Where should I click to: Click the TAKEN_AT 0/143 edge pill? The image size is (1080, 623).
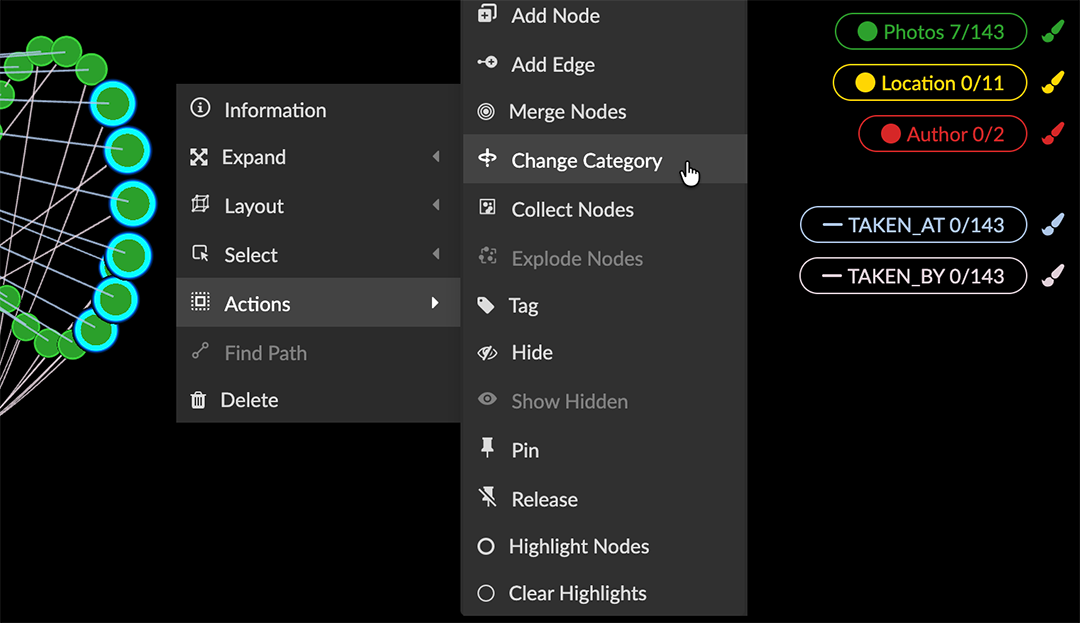pos(913,225)
